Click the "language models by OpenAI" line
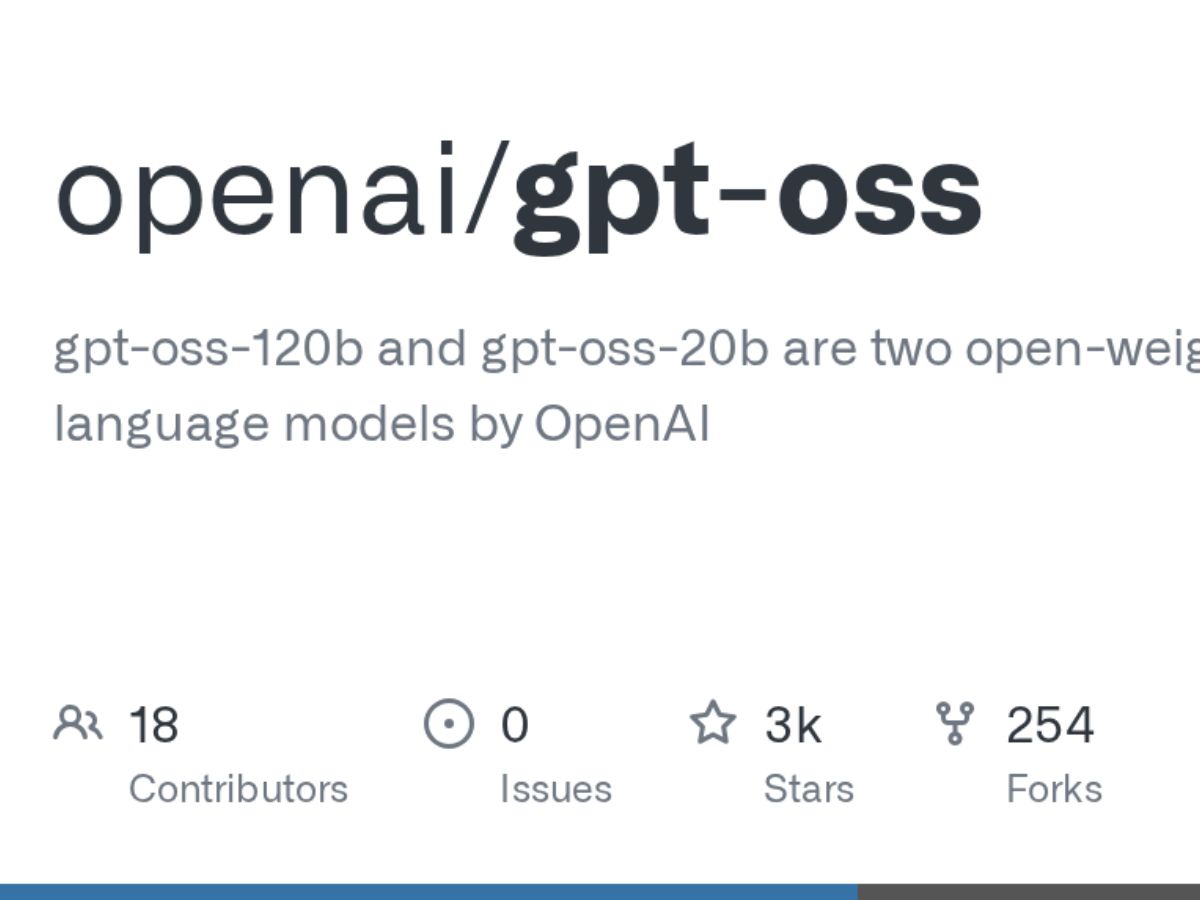The width and height of the screenshot is (1200, 900). click(381, 423)
